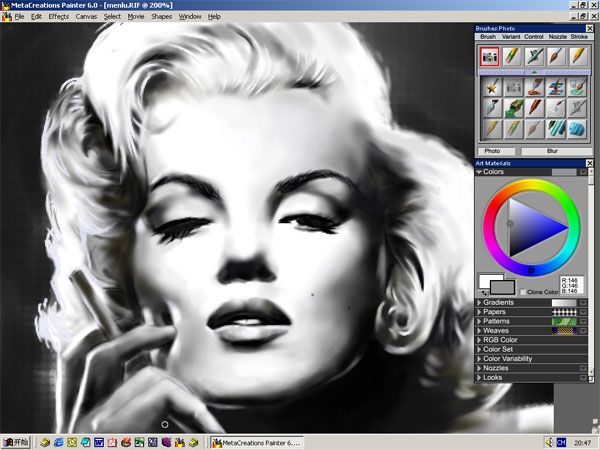600x450 pixels.
Task: Choose the gold star F/X brush
Action: point(492,87)
